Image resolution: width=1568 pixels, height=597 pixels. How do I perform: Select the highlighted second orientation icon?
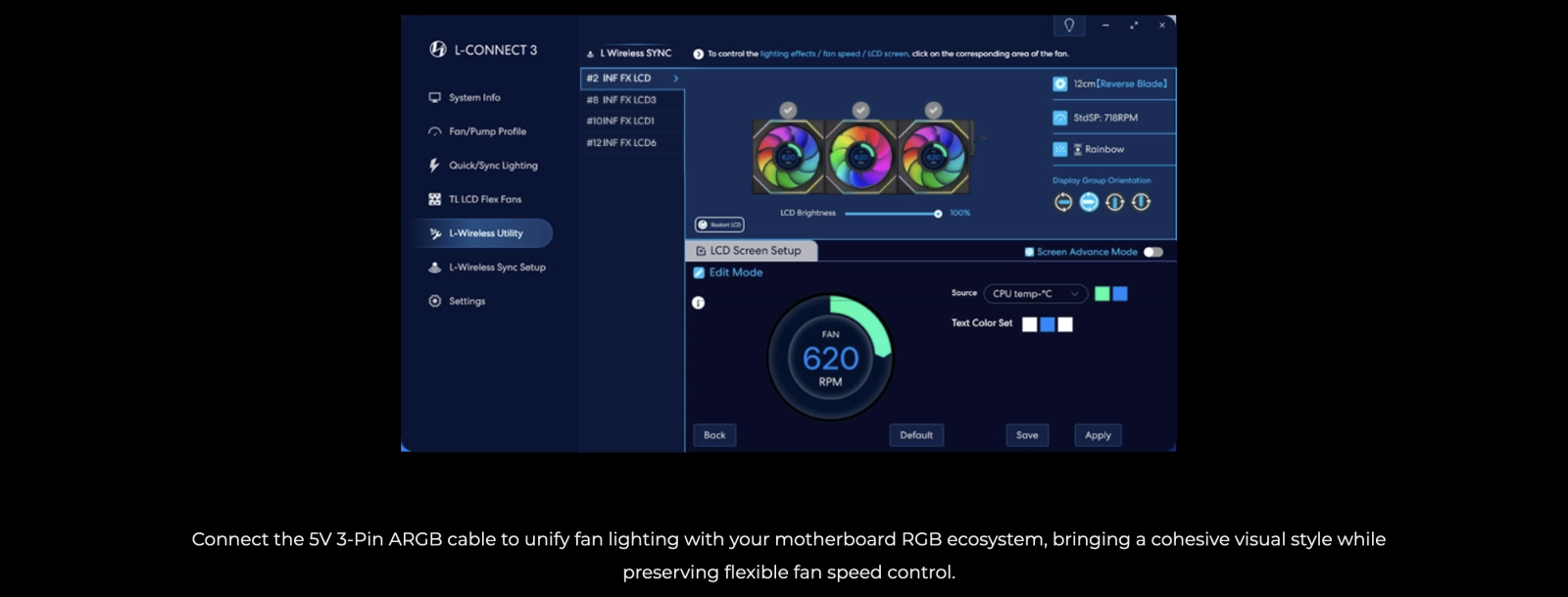coord(1089,202)
